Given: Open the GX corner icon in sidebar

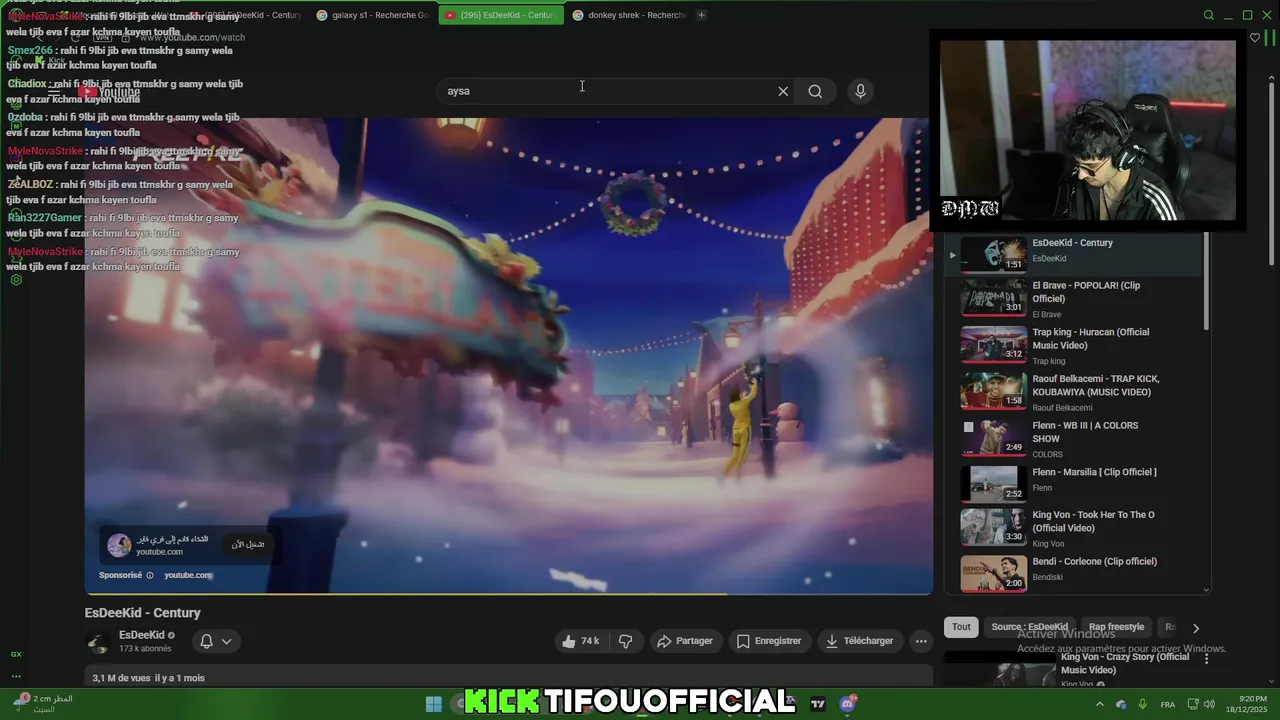Looking at the screenshot, I should click(x=16, y=654).
